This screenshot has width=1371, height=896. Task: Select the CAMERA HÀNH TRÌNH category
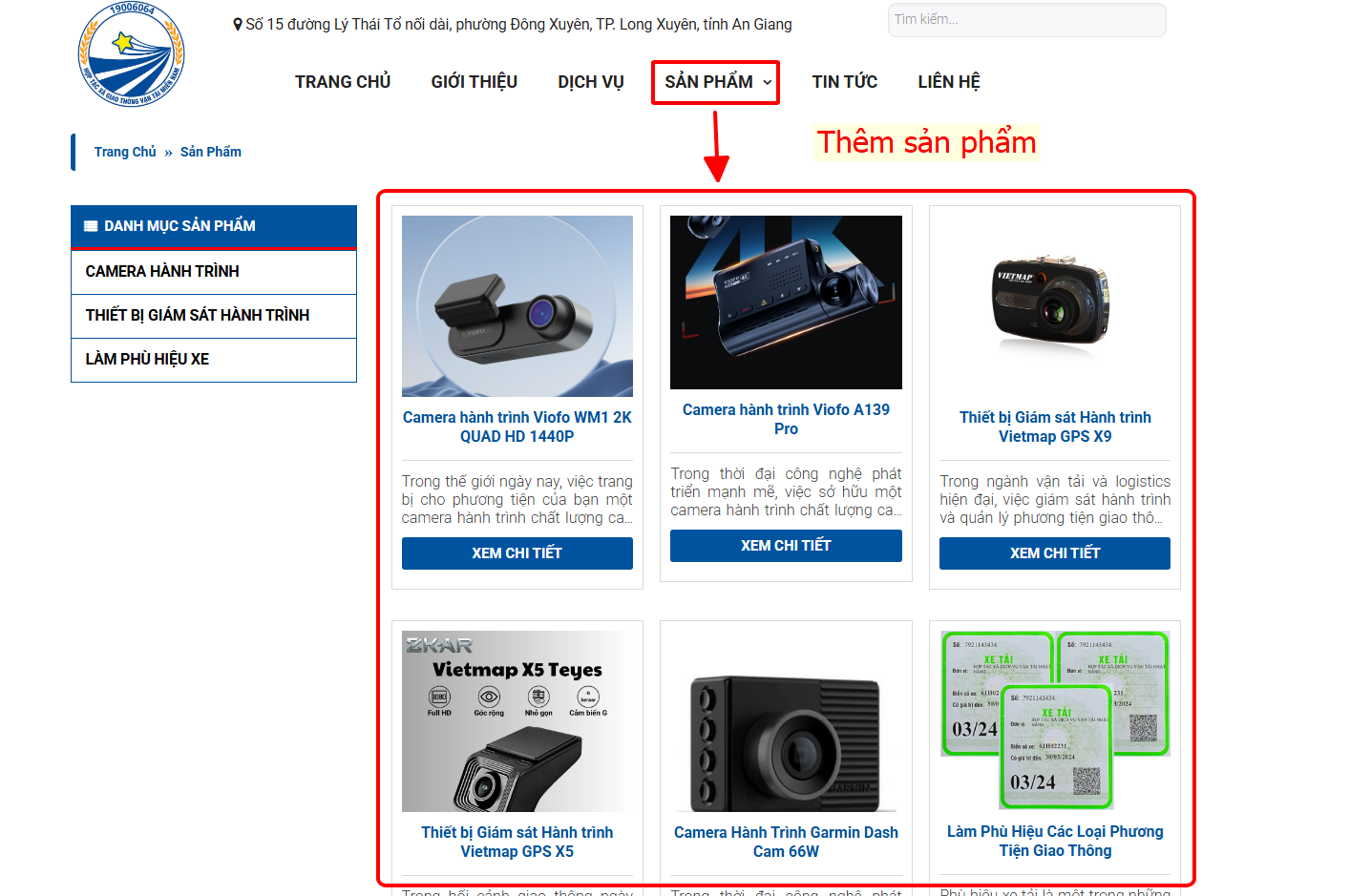(214, 272)
